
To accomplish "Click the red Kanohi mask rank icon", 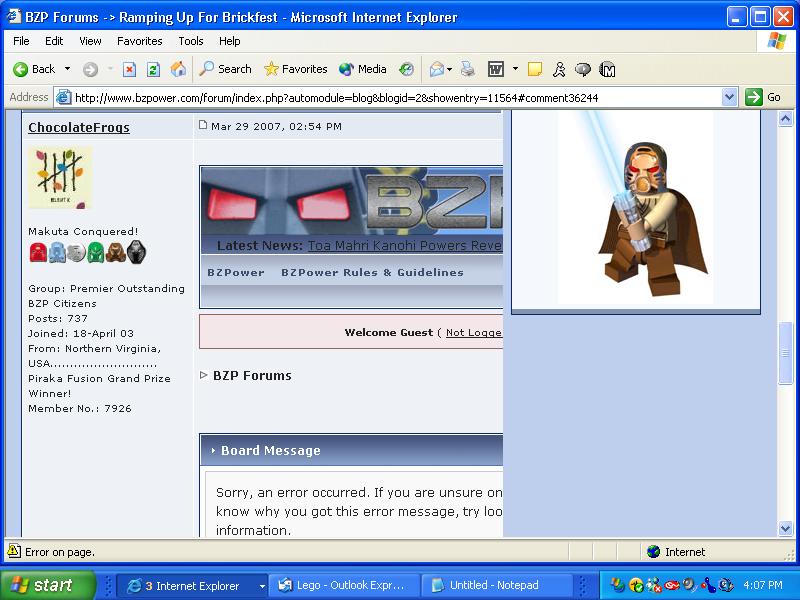I will (38, 252).
